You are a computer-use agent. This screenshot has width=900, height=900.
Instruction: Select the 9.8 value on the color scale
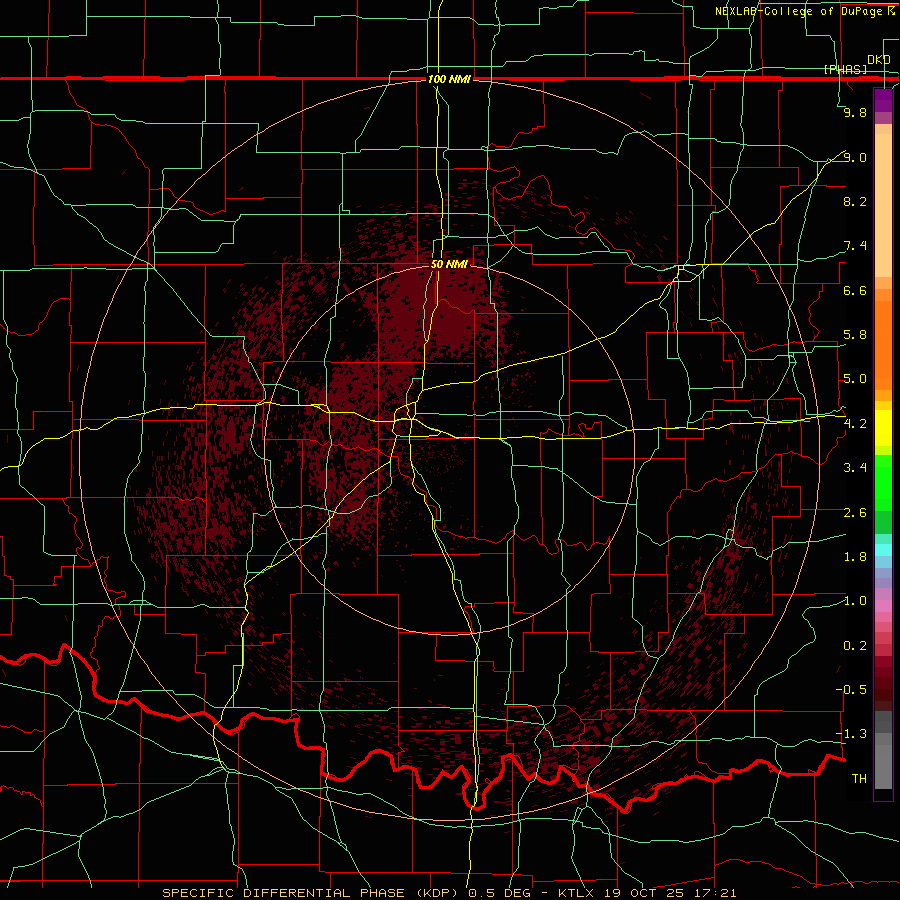pyautogui.click(x=855, y=112)
